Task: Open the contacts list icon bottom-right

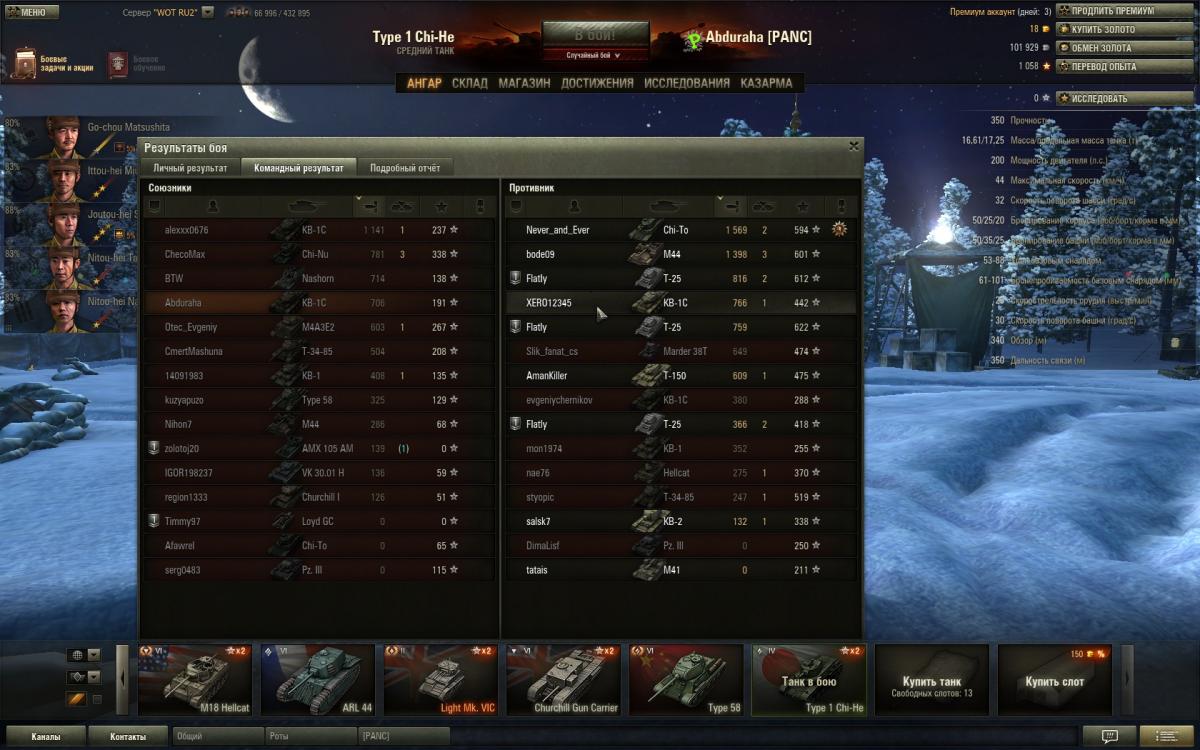Action: point(1166,737)
